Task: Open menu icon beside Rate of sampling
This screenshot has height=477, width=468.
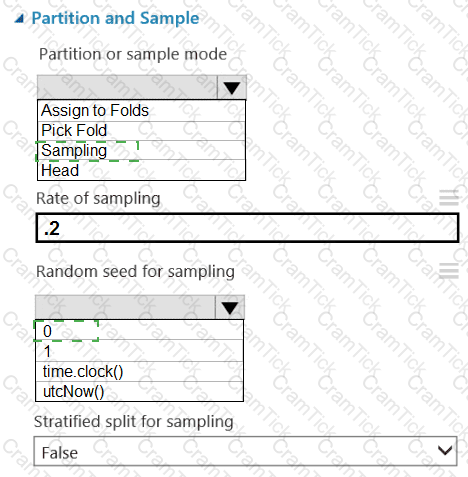Action: point(449,198)
